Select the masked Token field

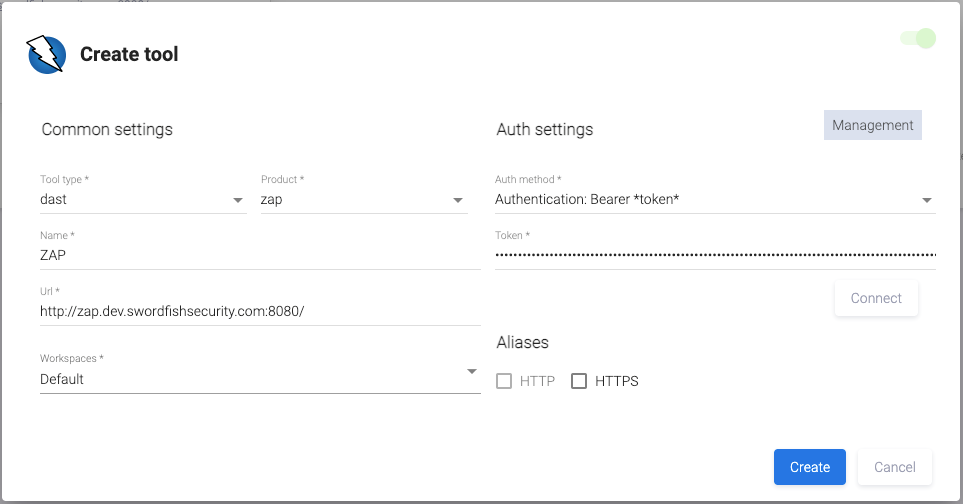pyautogui.click(x=715, y=255)
